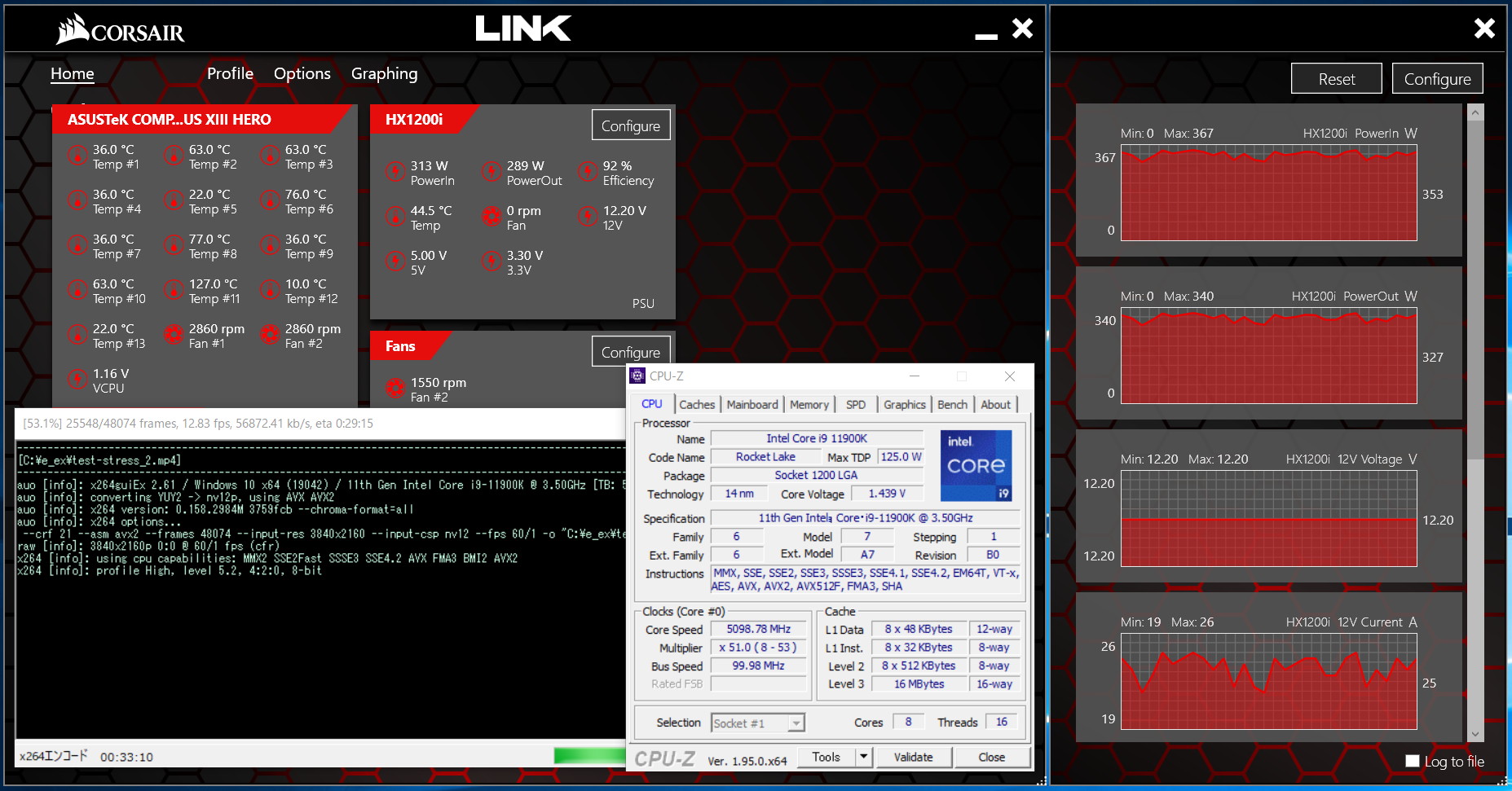Image resolution: width=1512 pixels, height=791 pixels.
Task: Click the HX1200i PowerIn graph
Action: [1268, 193]
